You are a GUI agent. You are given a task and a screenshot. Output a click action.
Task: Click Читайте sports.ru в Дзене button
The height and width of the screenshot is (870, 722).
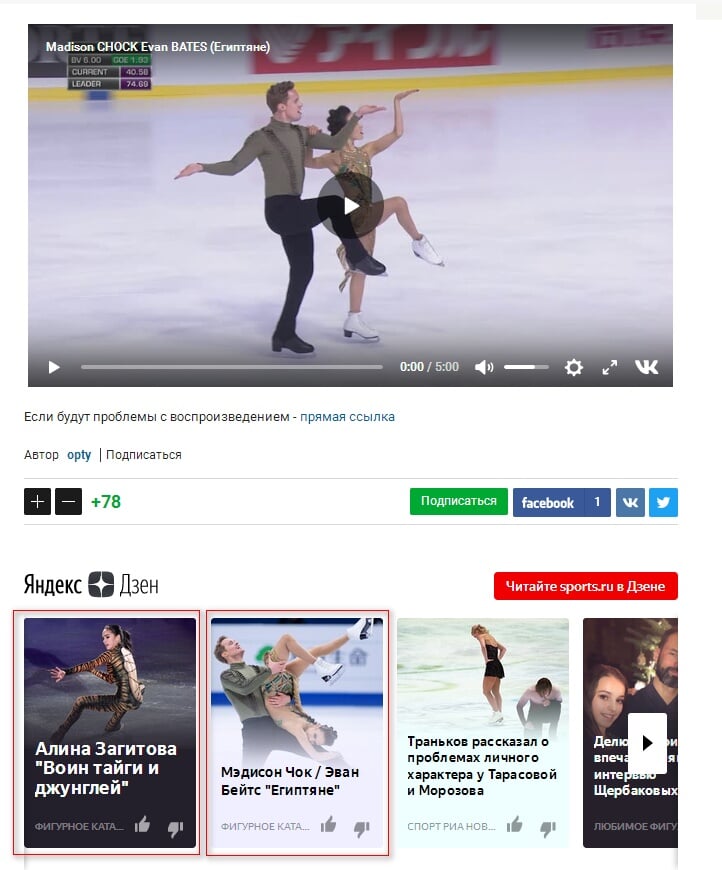(585, 586)
